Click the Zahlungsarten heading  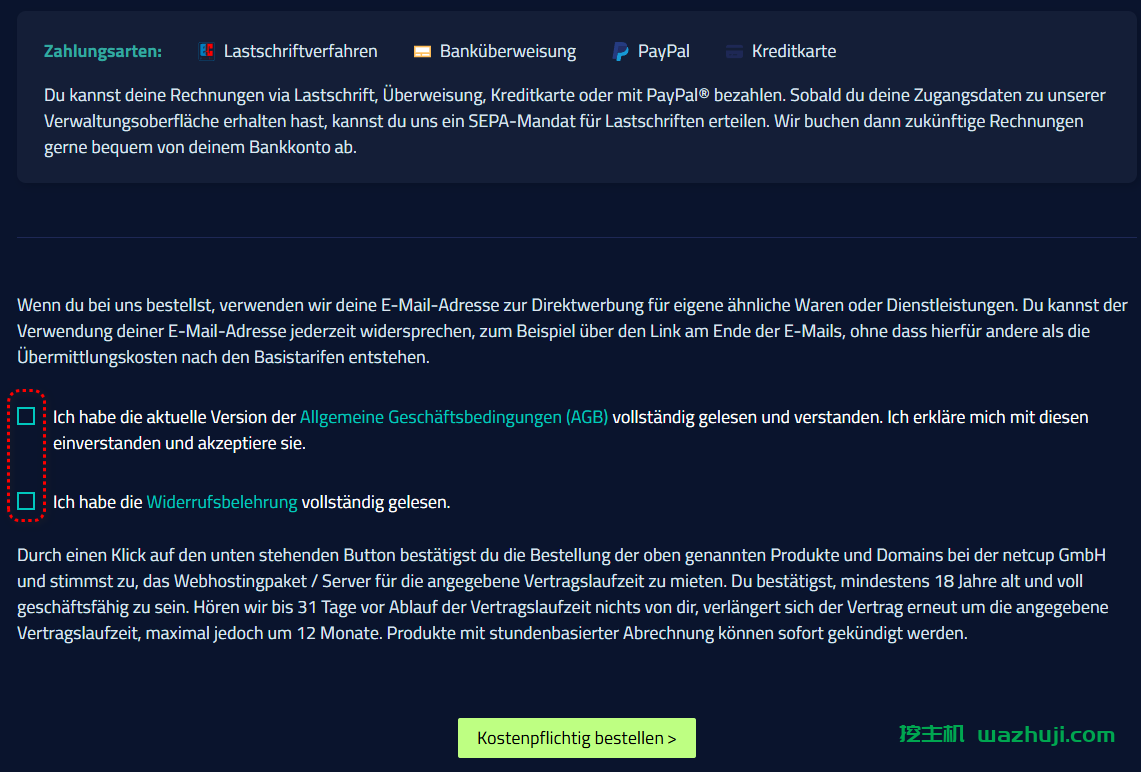coord(103,51)
